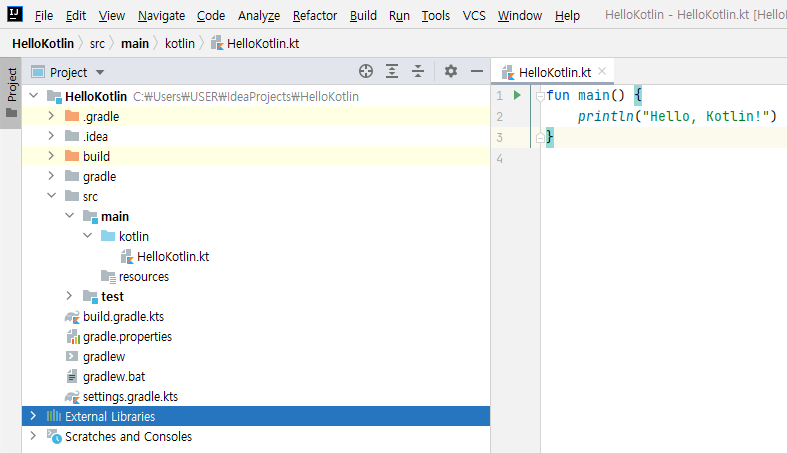Click fold marker on line 1
This screenshot has width=787, height=453.
(x=540, y=96)
